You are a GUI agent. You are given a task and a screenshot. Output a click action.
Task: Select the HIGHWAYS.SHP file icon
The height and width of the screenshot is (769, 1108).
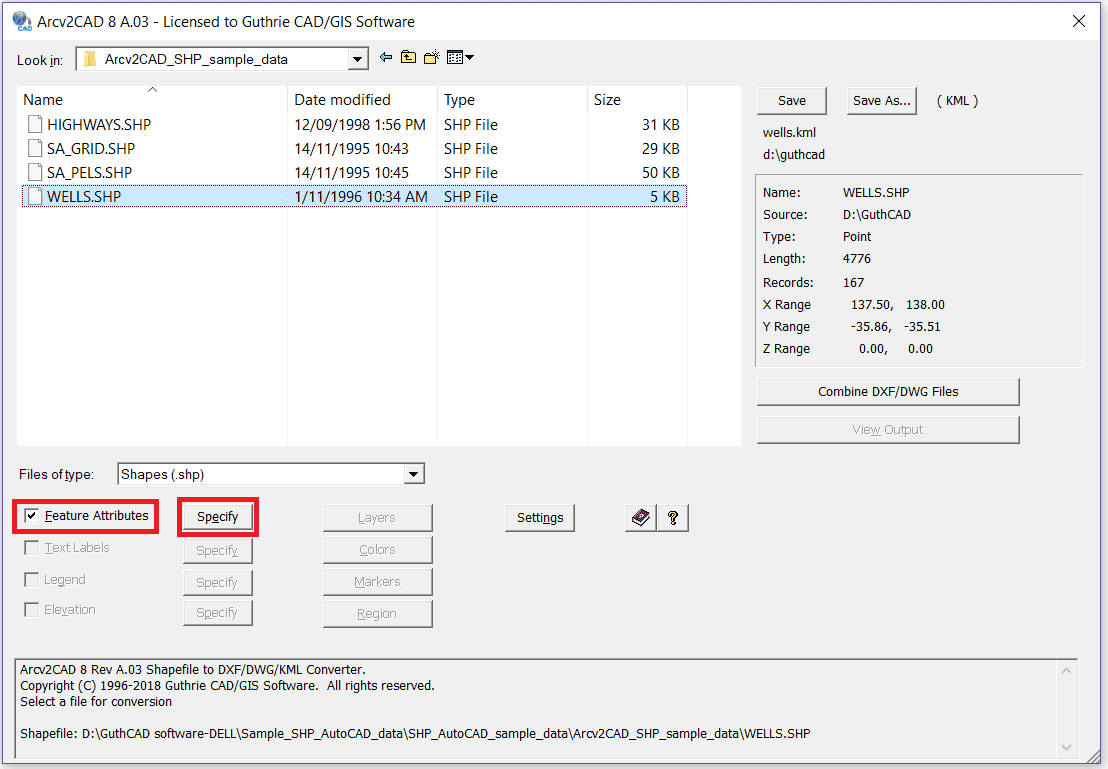pyautogui.click(x=35, y=124)
